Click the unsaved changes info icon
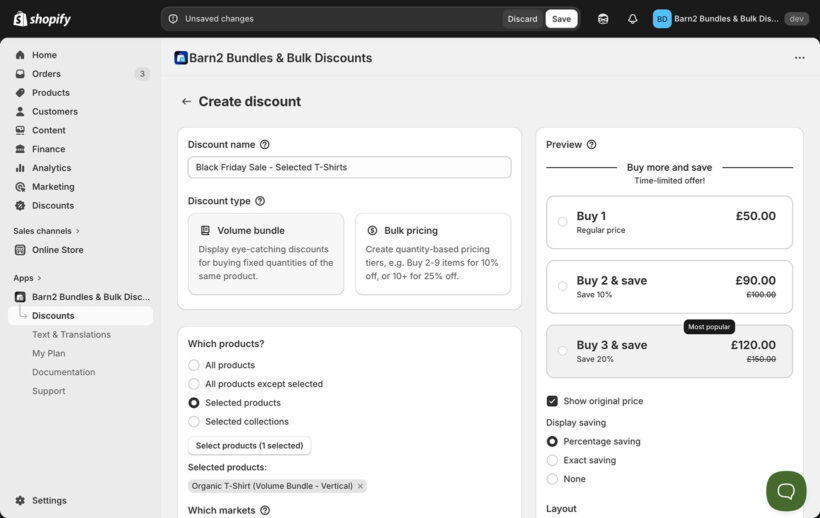The height and width of the screenshot is (518, 820). 173,19
